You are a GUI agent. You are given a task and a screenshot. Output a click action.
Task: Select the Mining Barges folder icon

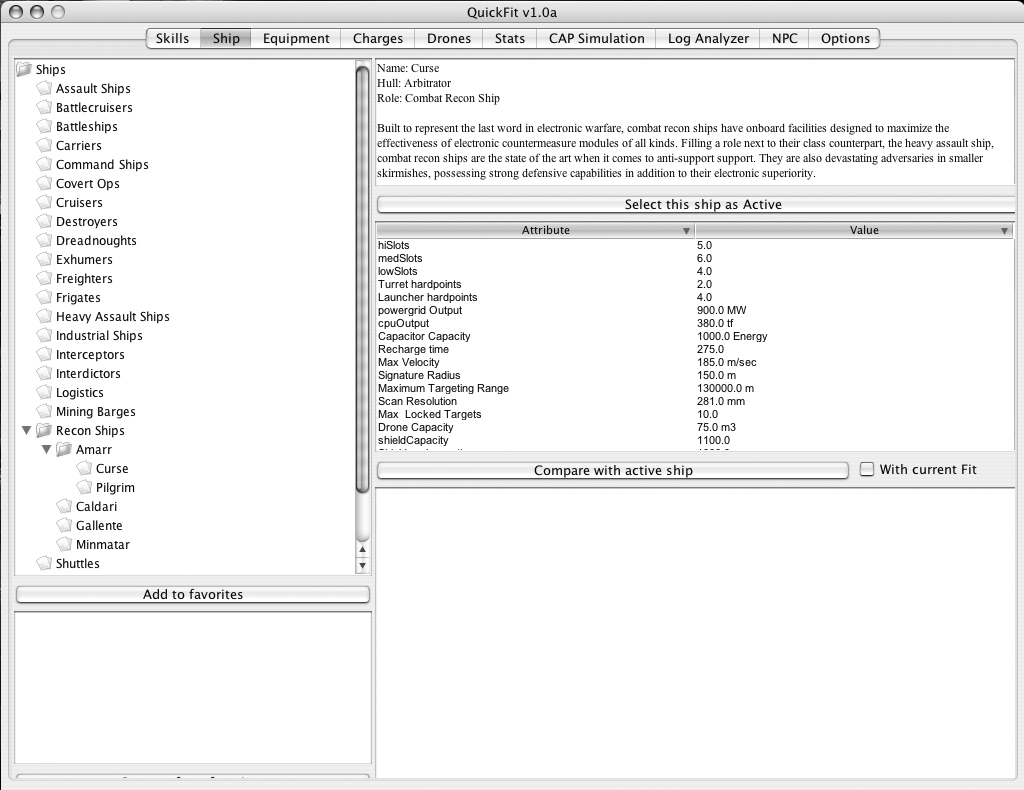pyautogui.click(x=44, y=411)
